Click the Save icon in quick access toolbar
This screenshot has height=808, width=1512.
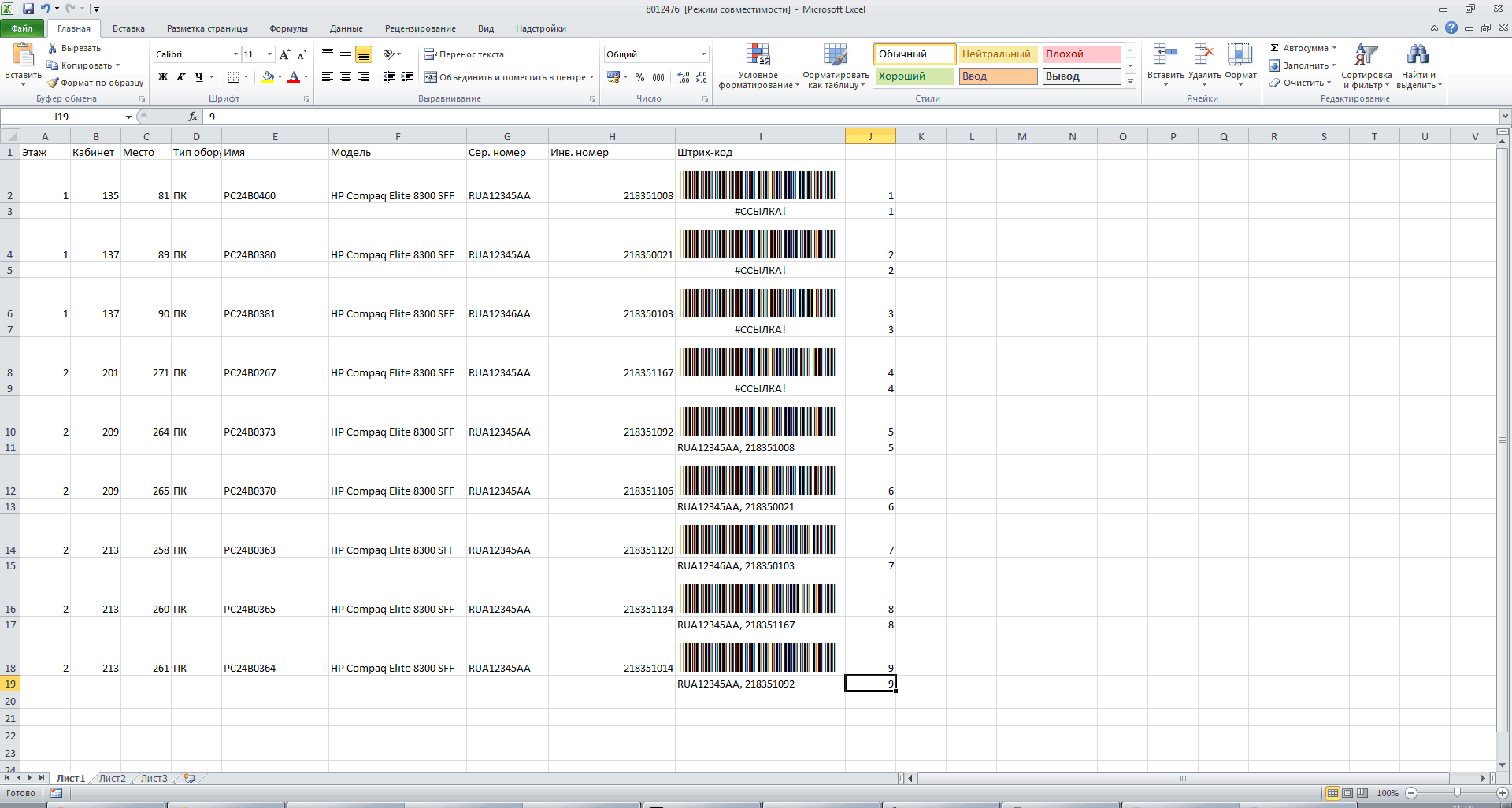click(x=28, y=9)
